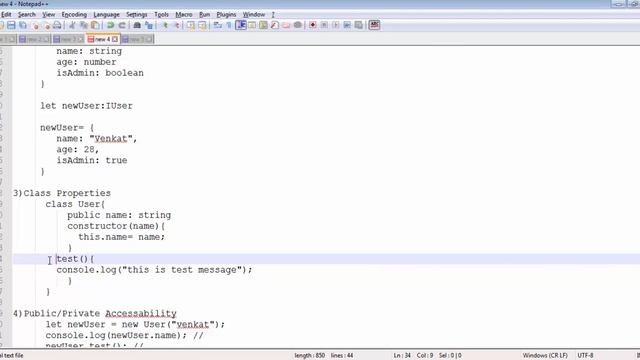Toggle Show All Characters pilcrow icon
Image resolution: width=640 pixels, height=360 pixels.
point(229,25)
